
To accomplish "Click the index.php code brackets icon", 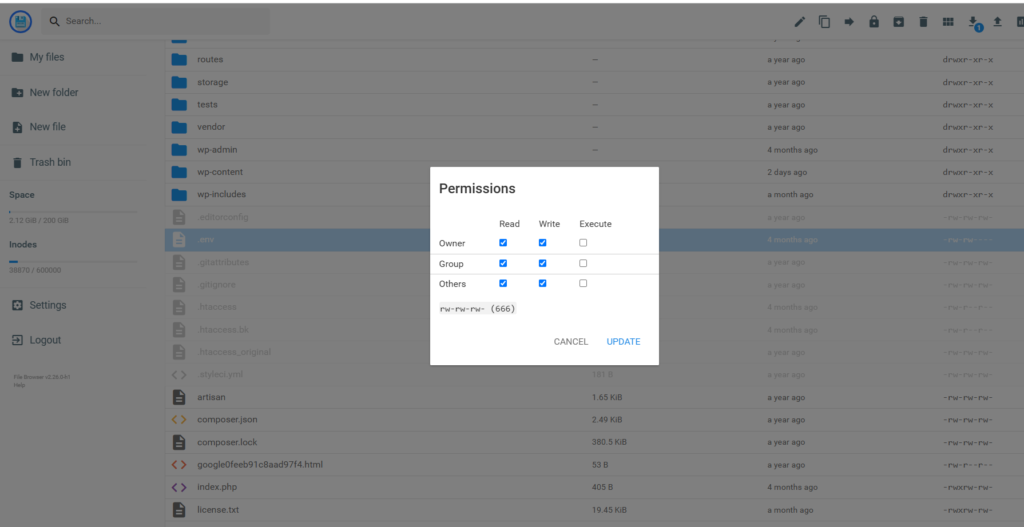I will coord(179,487).
